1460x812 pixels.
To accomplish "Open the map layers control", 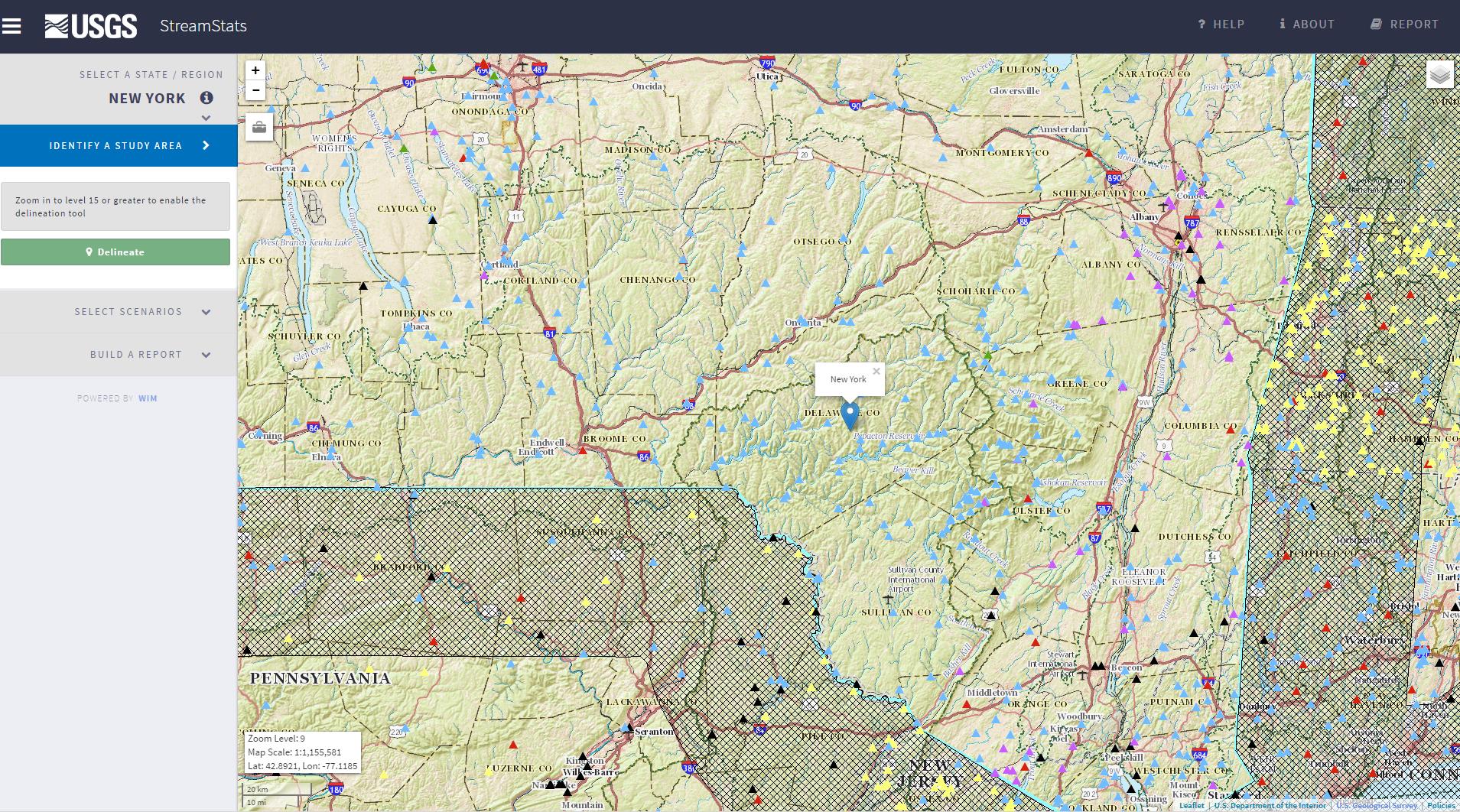I will pyautogui.click(x=1439, y=74).
